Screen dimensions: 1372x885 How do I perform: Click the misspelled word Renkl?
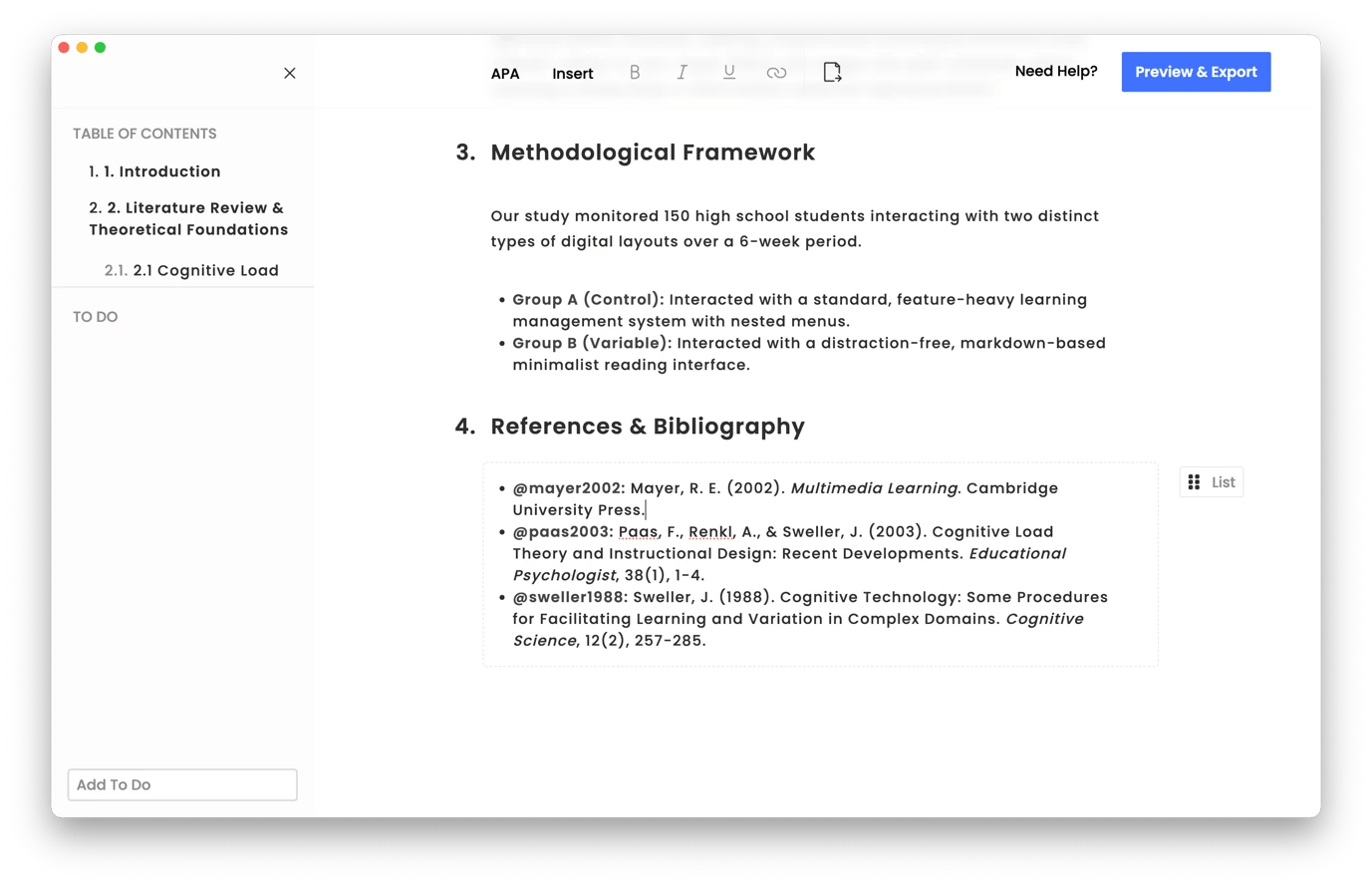[x=710, y=532]
